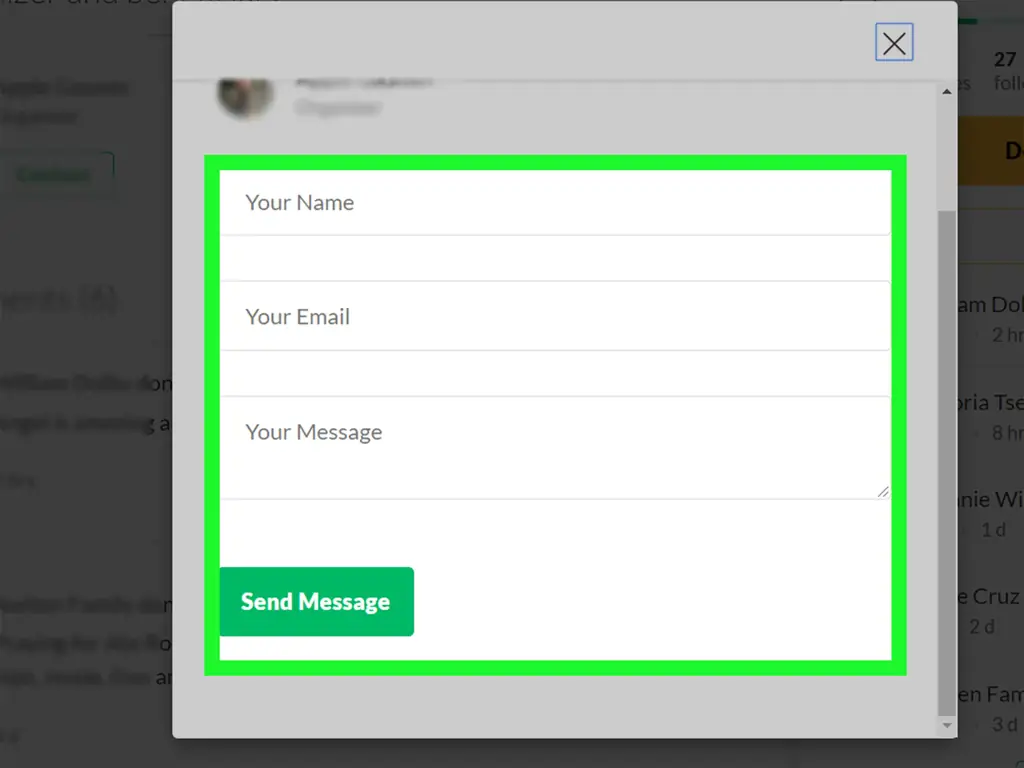Viewport: 1024px width, 768px height.
Task: Click the organizer's round profile photo
Action: 246,95
